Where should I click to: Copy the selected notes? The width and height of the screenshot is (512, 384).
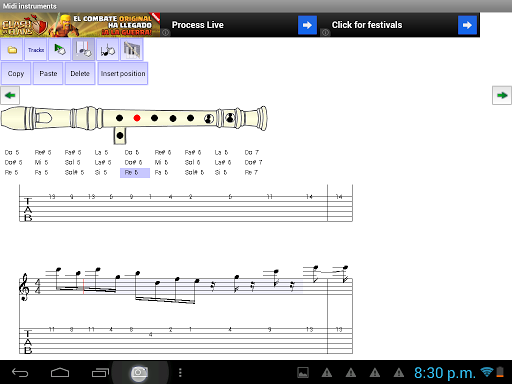(x=16, y=74)
